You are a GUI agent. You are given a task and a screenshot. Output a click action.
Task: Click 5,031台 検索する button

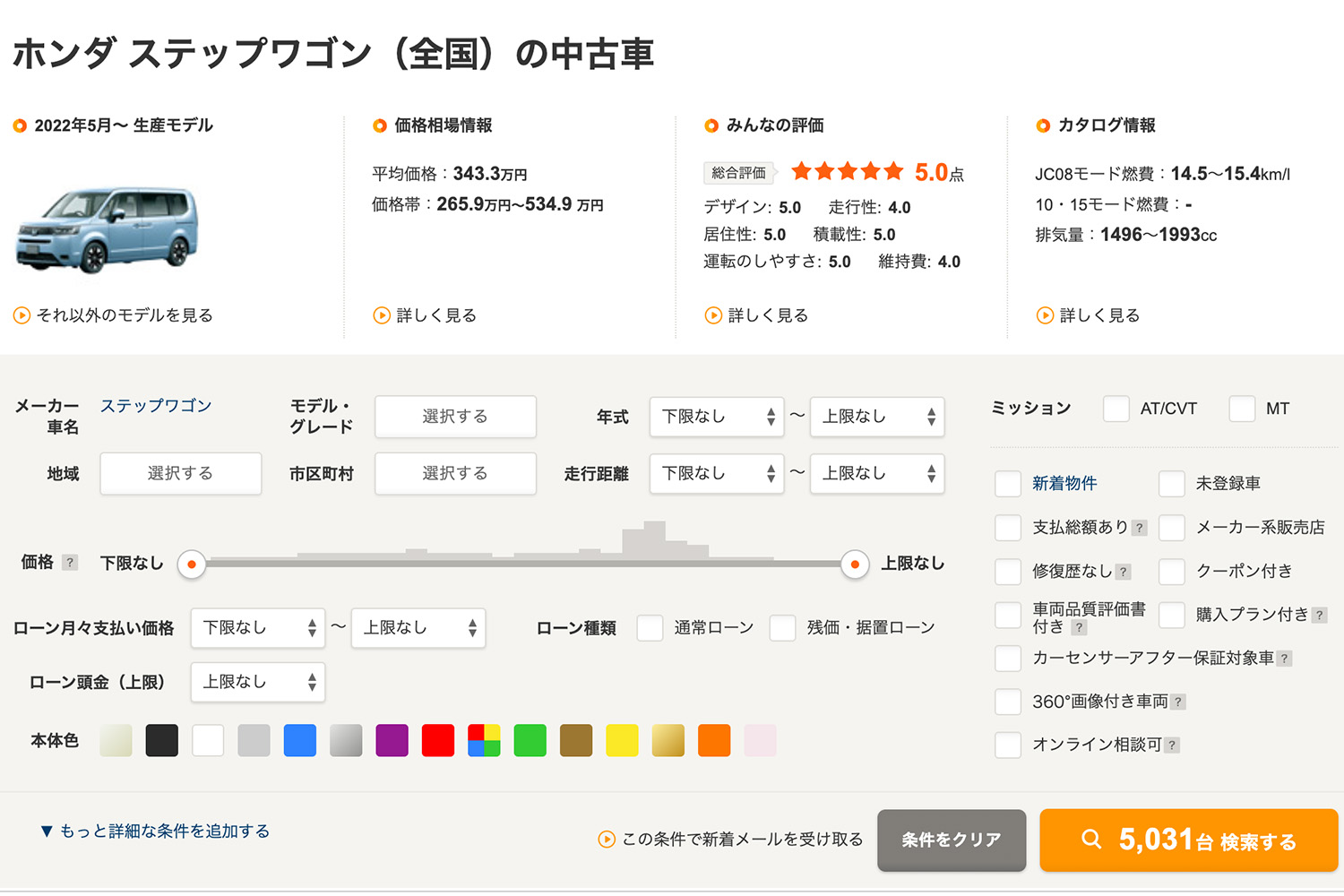[1188, 840]
